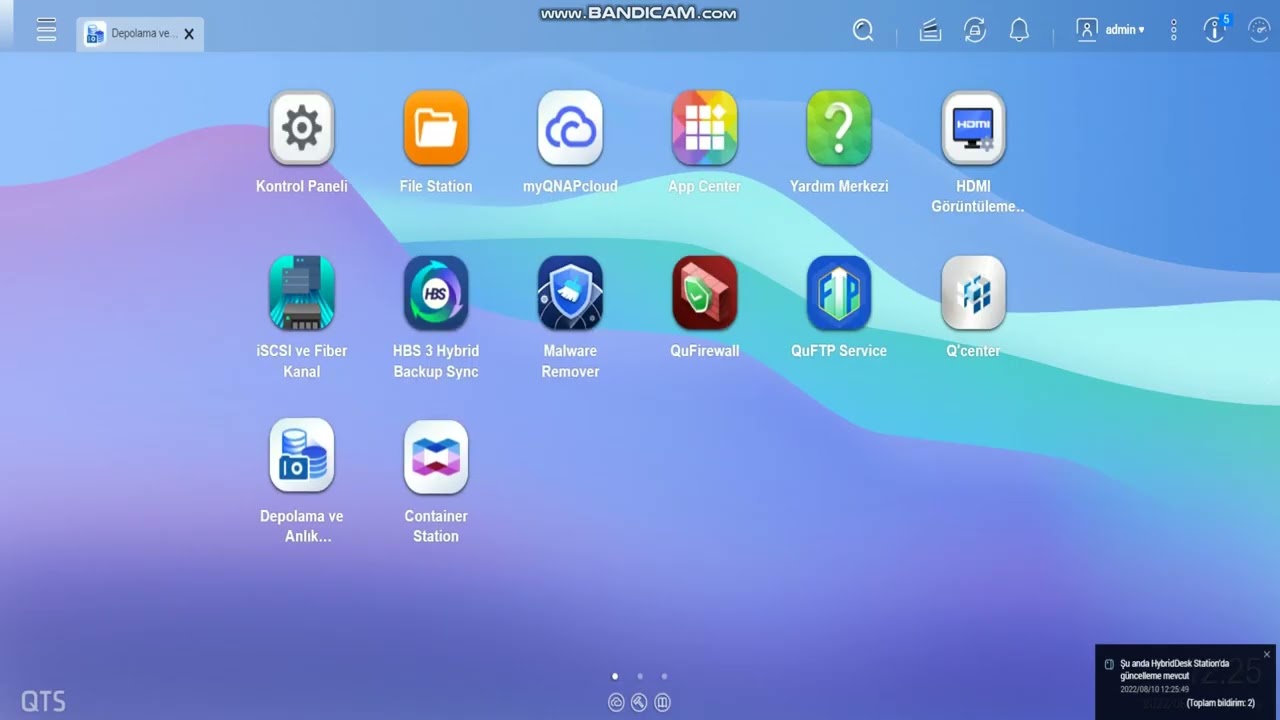Image resolution: width=1280 pixels, height=720 pixels.
Task: Open Depolama ve Anlık... app icon
Action: tap(302, 456)
